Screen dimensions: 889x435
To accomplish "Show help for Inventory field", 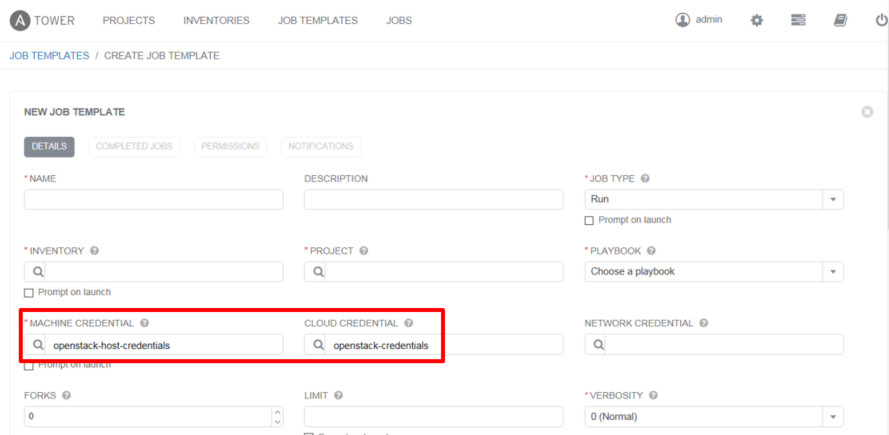I will [95, 251].
